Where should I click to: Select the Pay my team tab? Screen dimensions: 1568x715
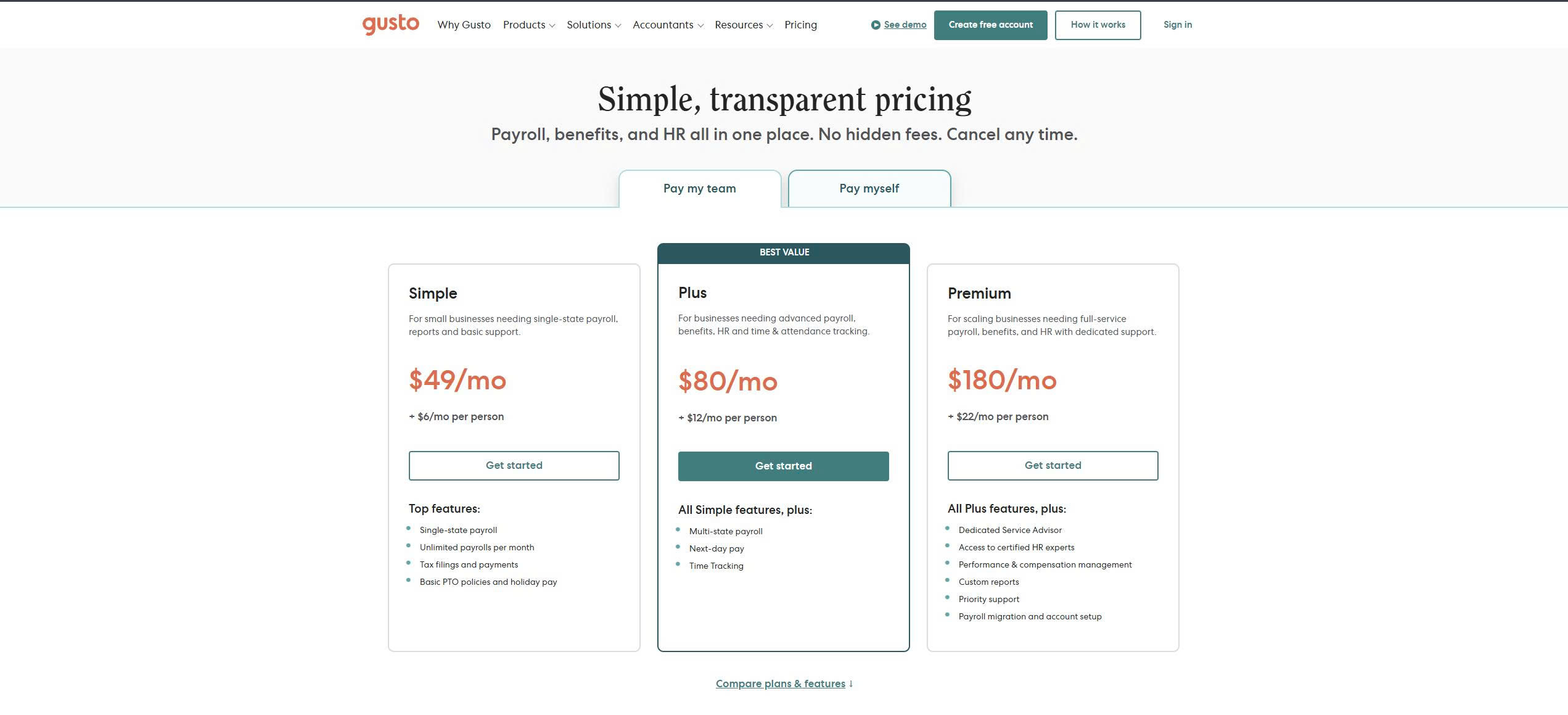(699, 188)
